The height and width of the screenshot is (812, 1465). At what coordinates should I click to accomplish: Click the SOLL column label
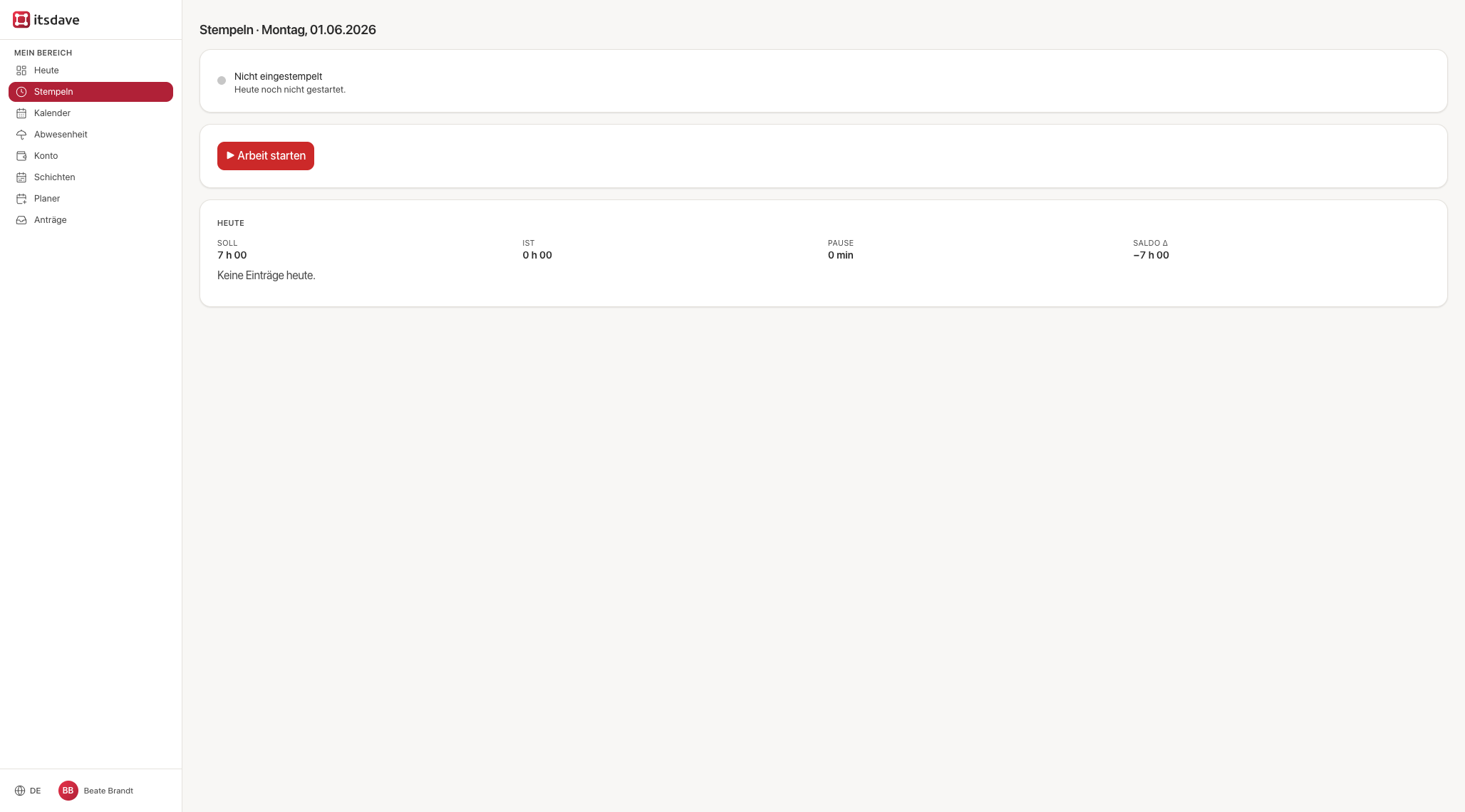pos(227,243)
